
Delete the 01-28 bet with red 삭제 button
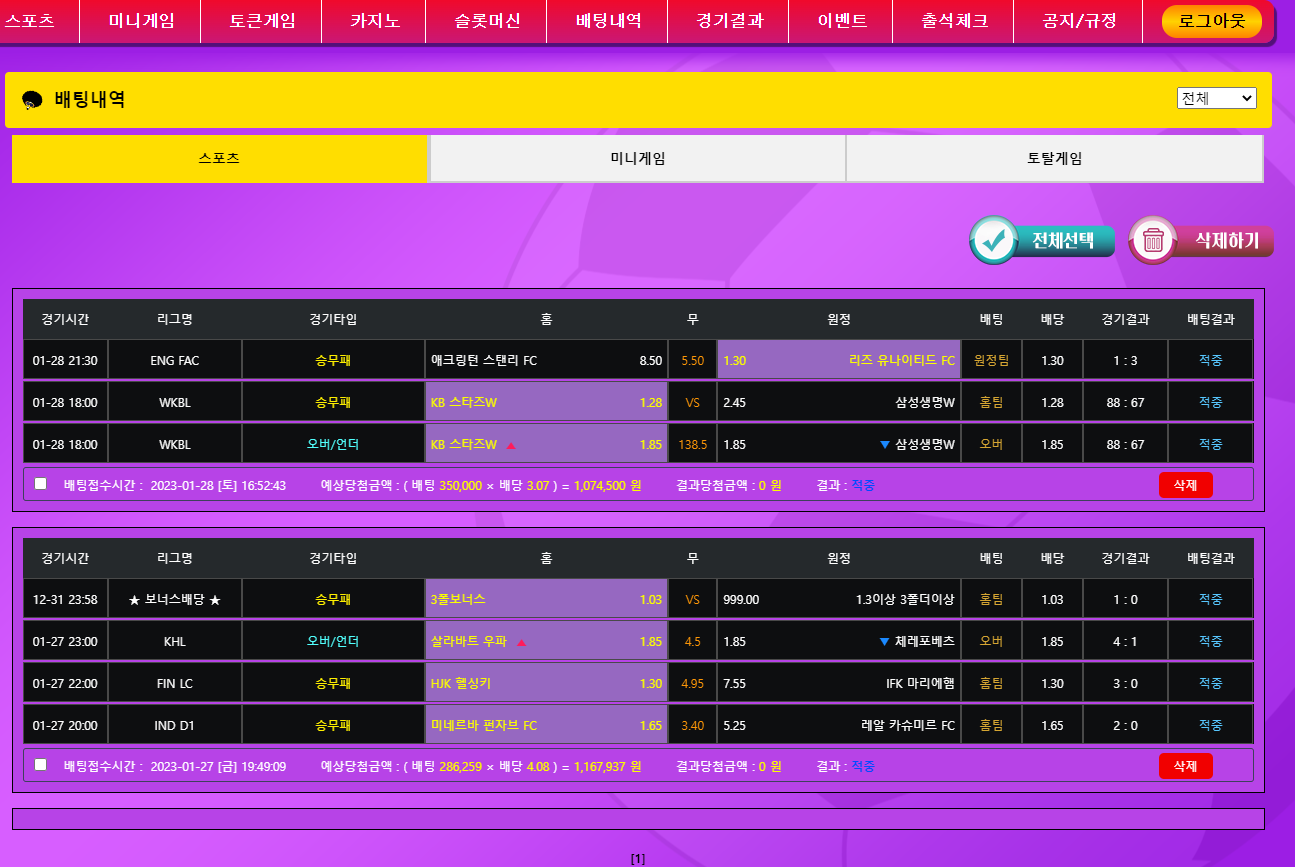click(1185, 485)
